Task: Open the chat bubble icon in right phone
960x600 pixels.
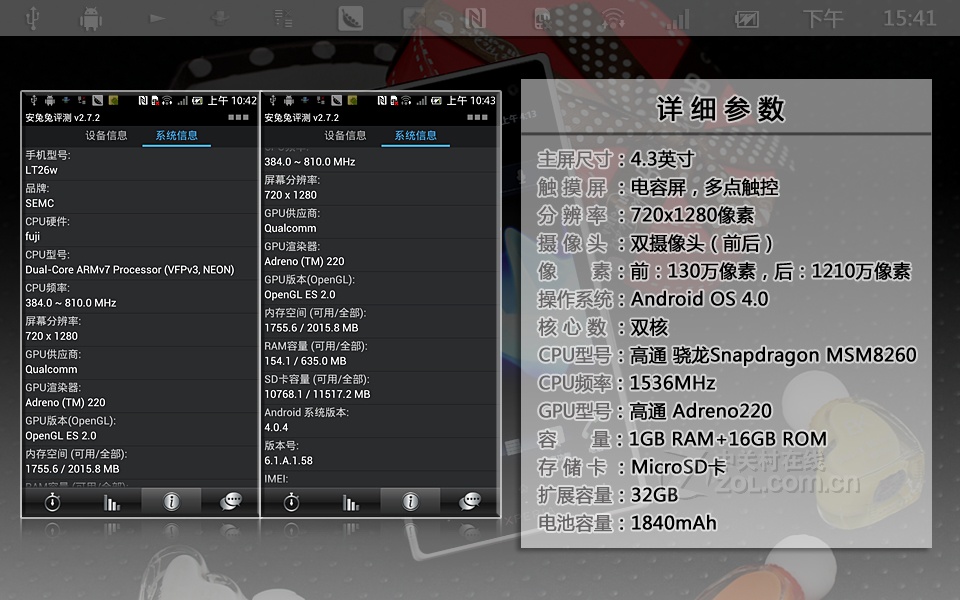Action: [469, 502]
